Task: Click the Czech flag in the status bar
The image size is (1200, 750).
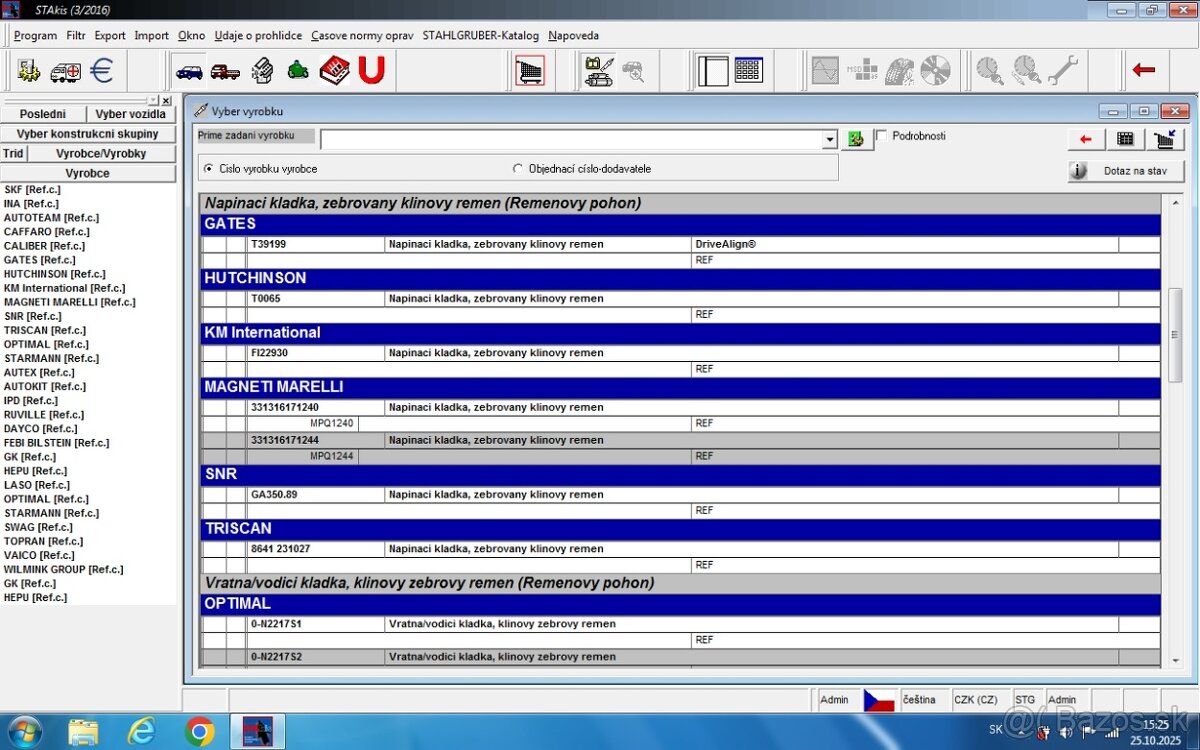Action: [878, 700]
